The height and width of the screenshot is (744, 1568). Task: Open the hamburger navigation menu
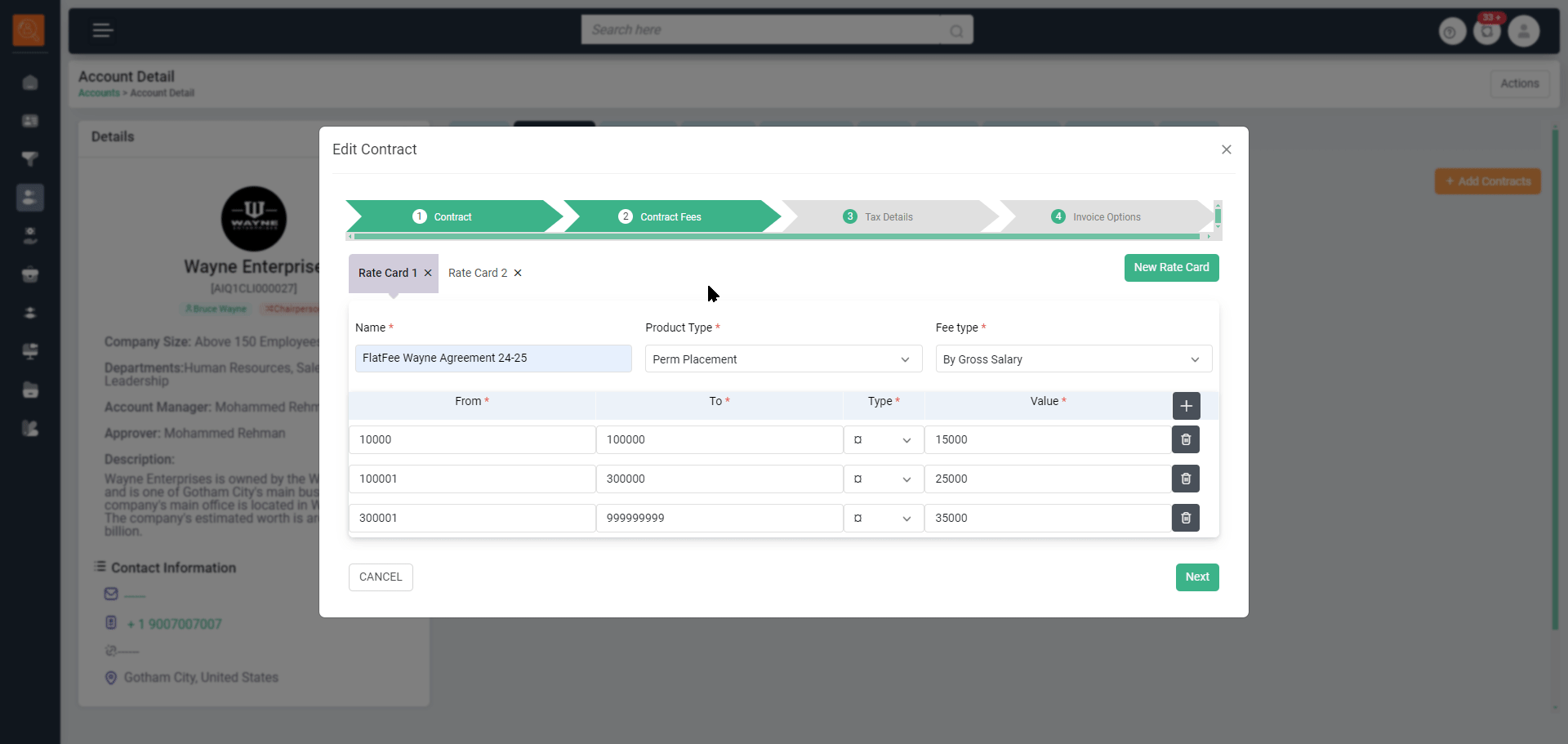102,30
